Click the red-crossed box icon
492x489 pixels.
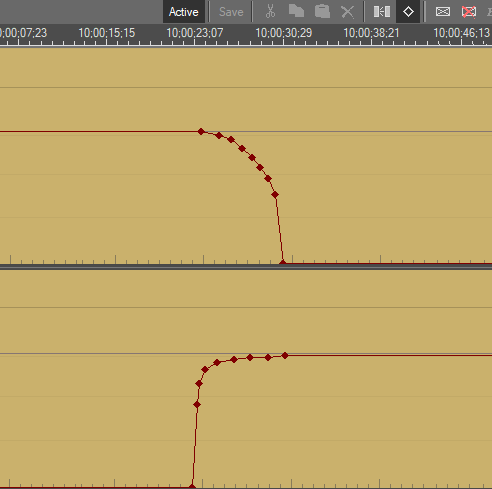469,12
